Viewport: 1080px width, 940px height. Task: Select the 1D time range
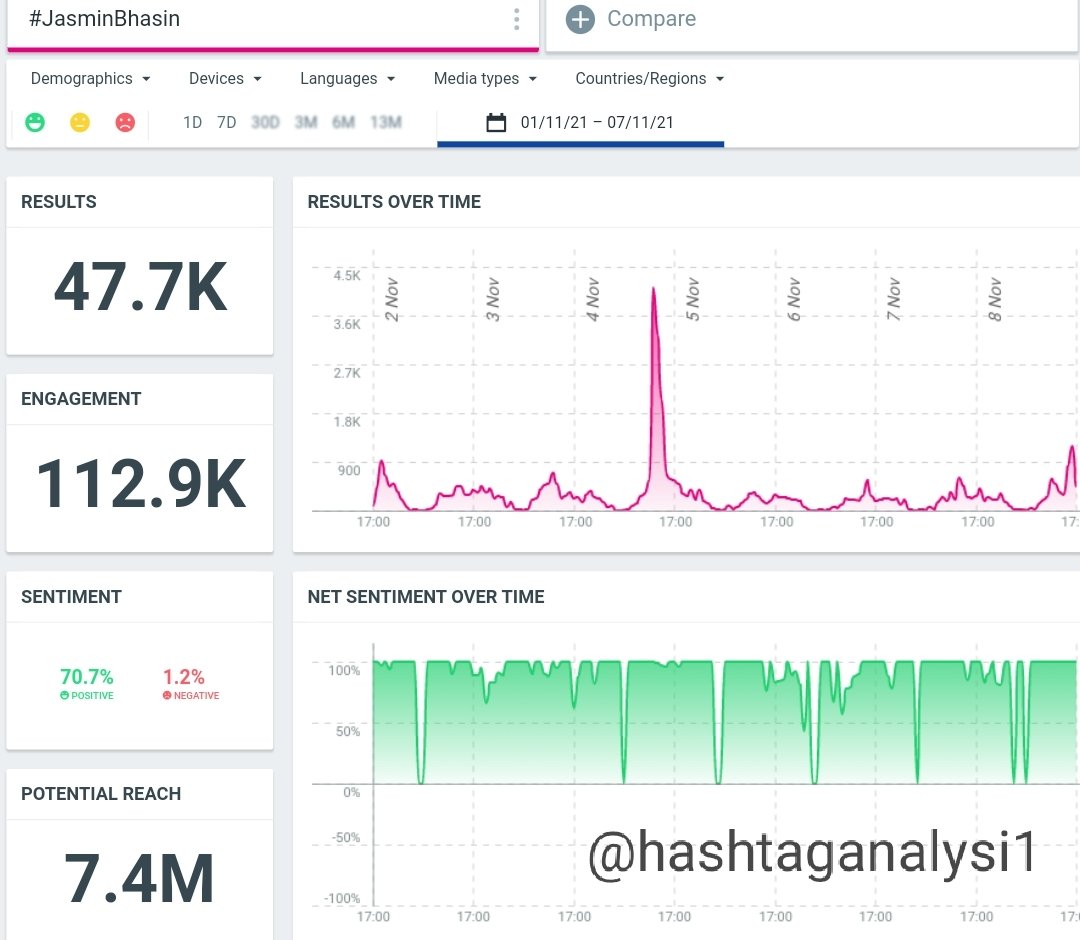click(x=192, y=123)
